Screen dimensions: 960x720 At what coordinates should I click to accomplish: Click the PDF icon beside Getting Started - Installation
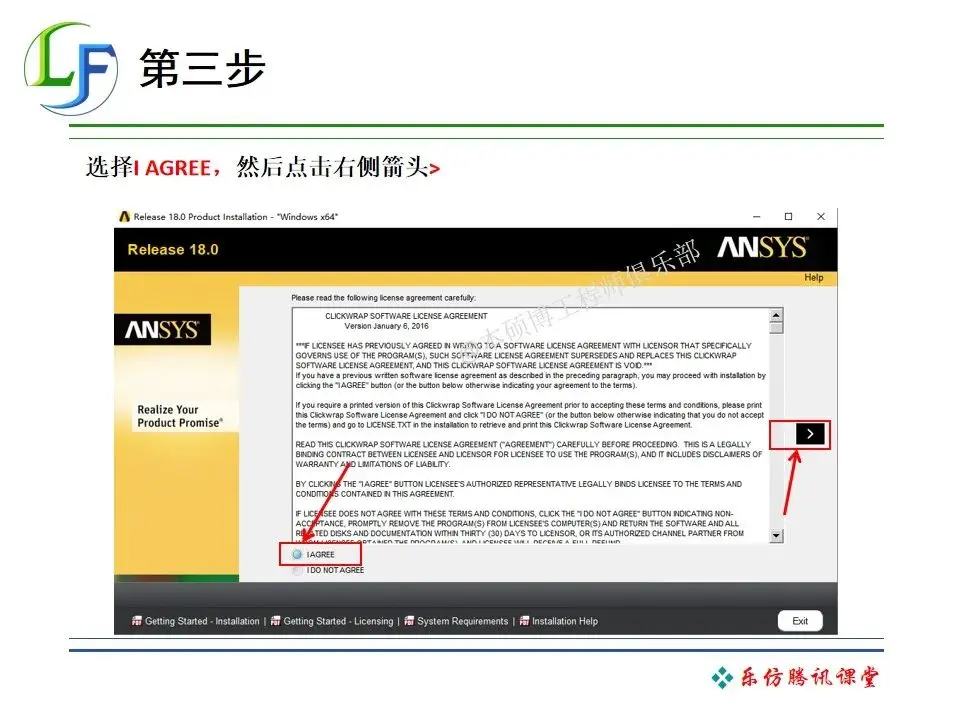[137, 621]
